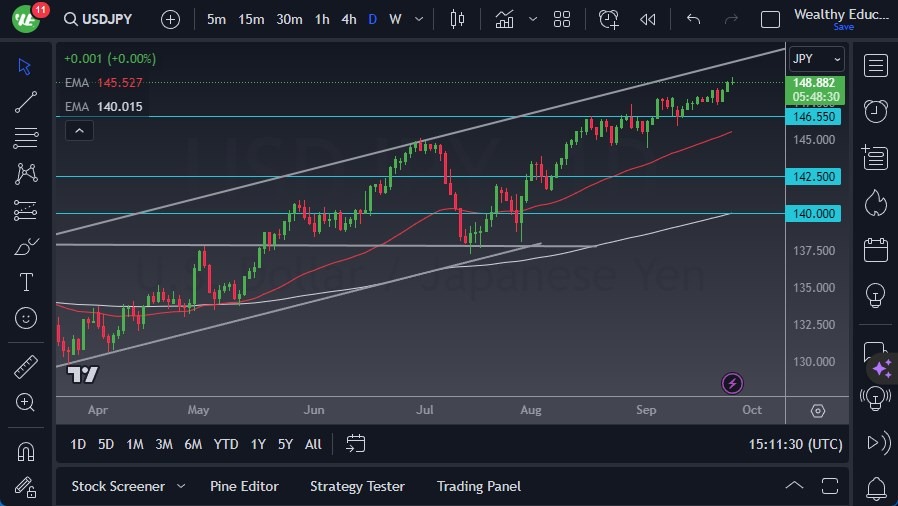898x506 pixels.
Task: Select the text annotation tool
Action: pos(26,282)
